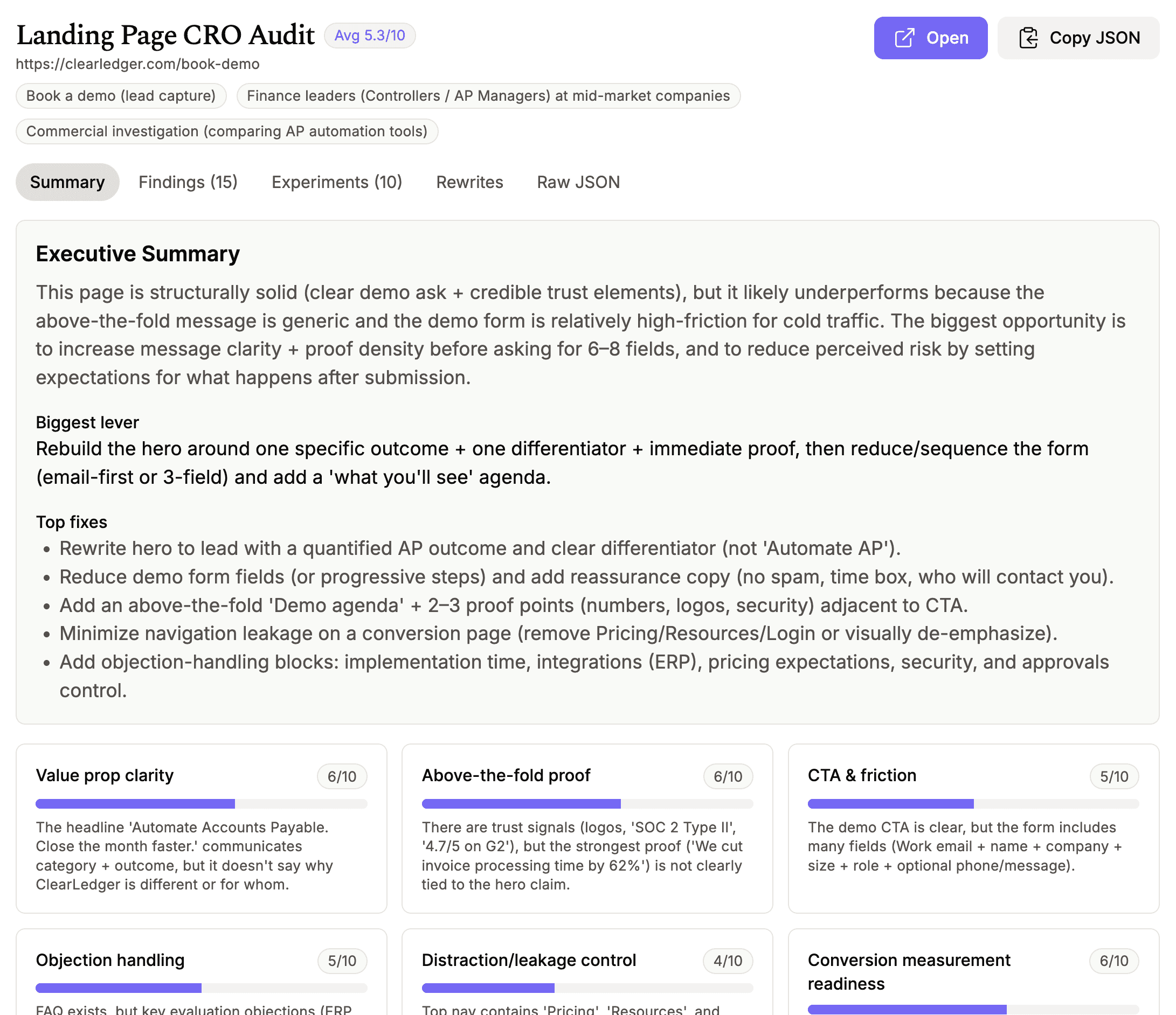Screen dimensions: 1176x1015
Task: Click the clearledger.com/book-demo URL
Action: (137, 64)
